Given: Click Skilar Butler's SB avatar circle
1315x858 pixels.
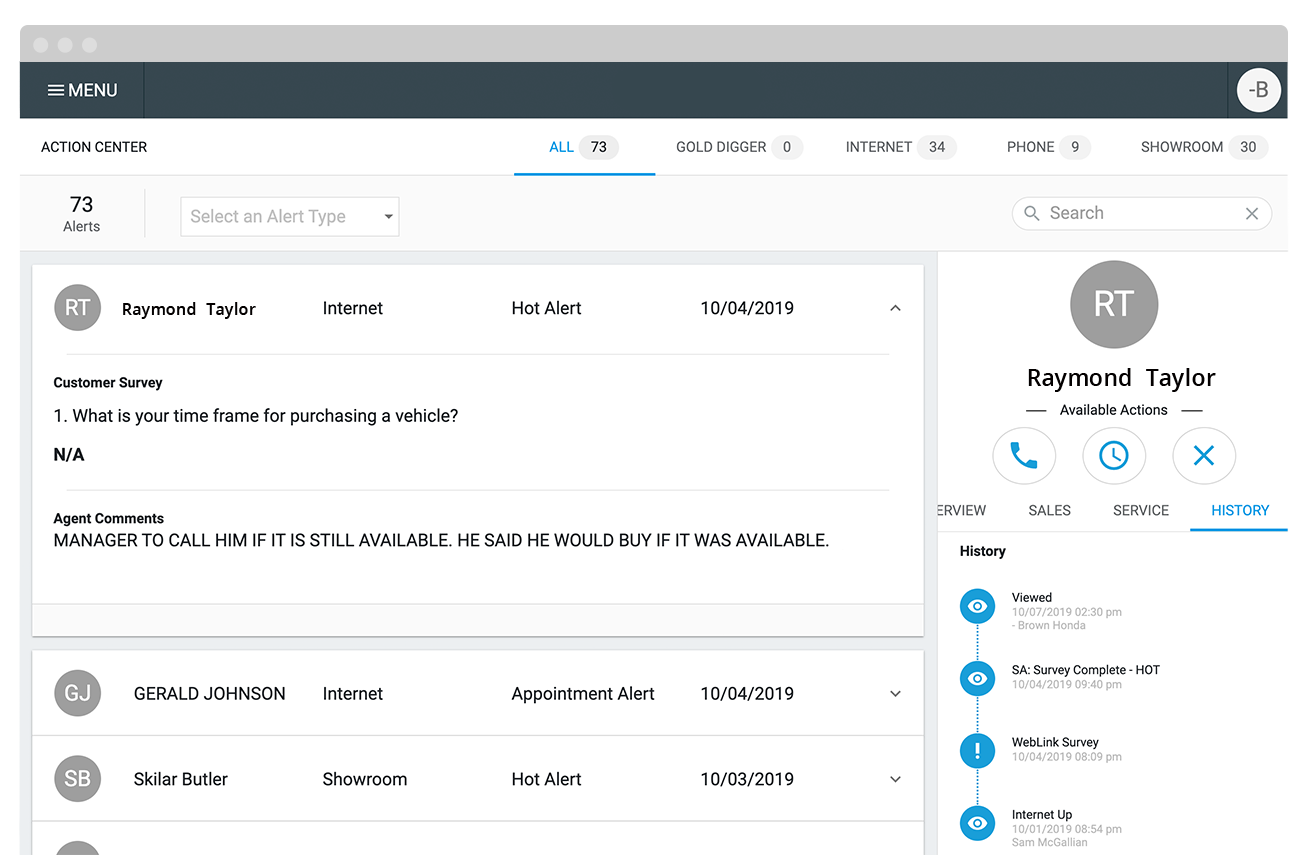Looking at the screenshot, I should click(77, 779).
